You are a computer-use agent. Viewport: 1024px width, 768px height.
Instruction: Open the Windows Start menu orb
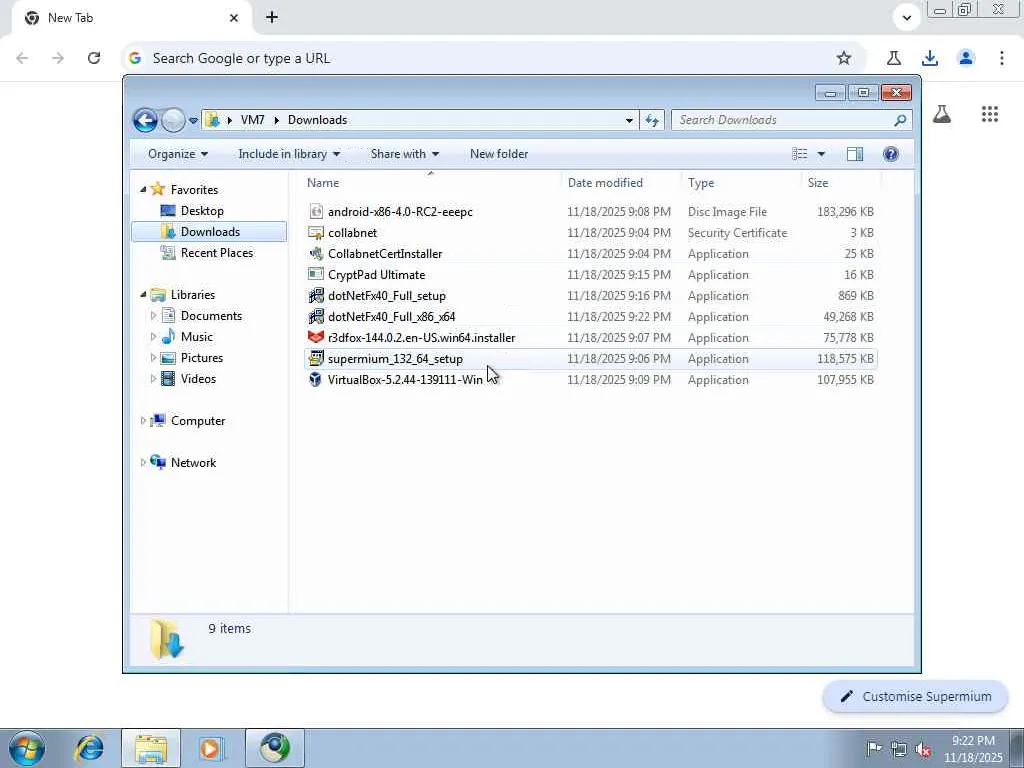click(x=26, y=748)
